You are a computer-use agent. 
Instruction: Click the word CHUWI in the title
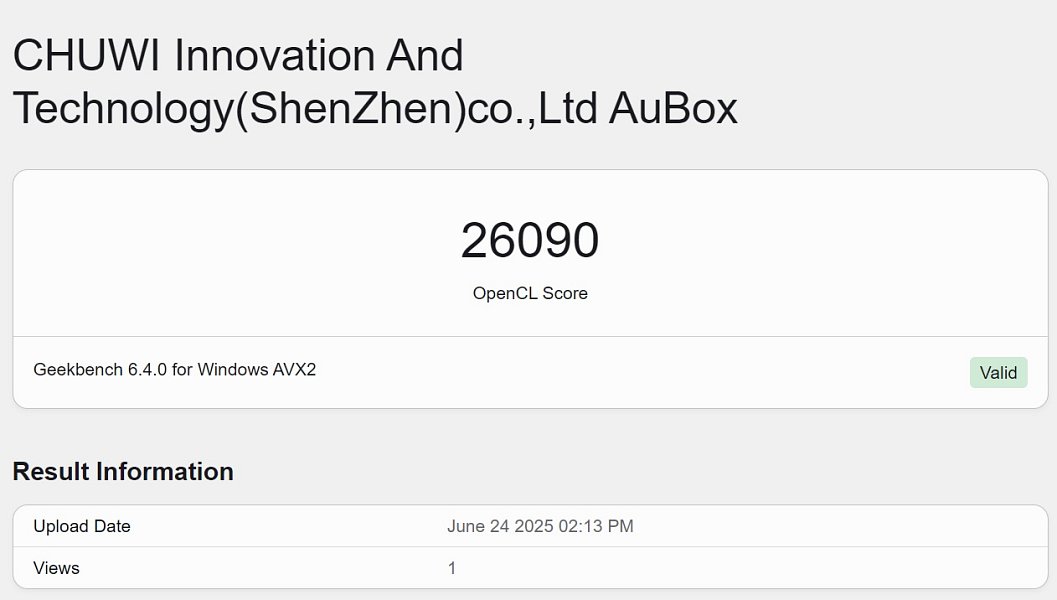pos(88,56)
